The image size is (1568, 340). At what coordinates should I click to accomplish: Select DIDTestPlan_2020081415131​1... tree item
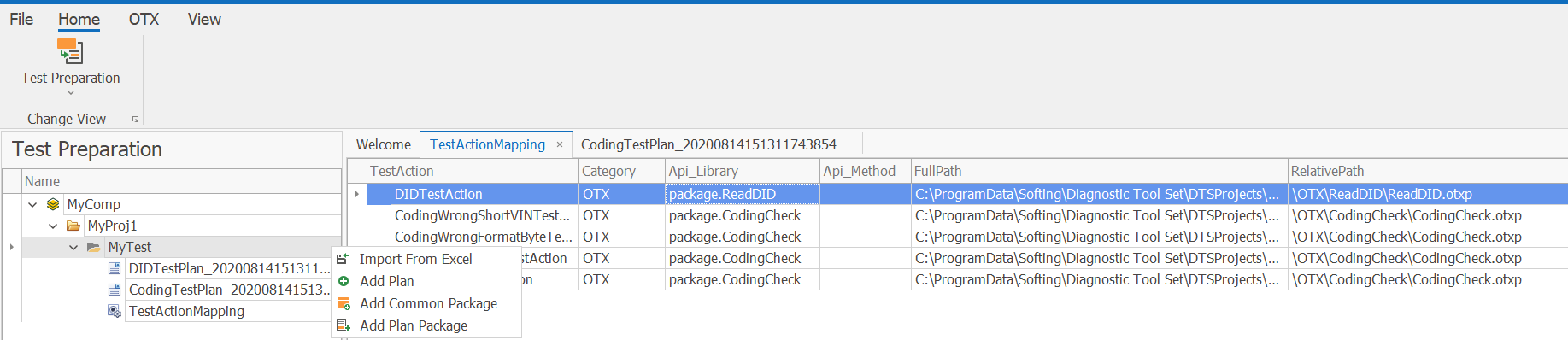pyautogui.click(x=229, y=268)
